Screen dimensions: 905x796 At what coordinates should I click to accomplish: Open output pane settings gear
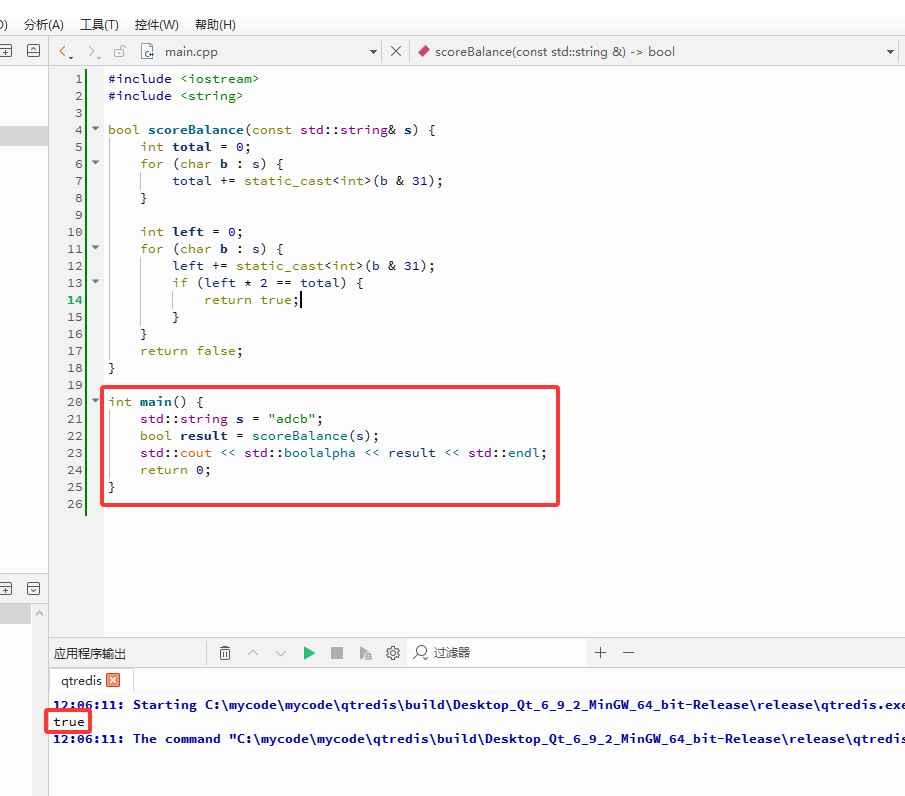tap(393, 653)
